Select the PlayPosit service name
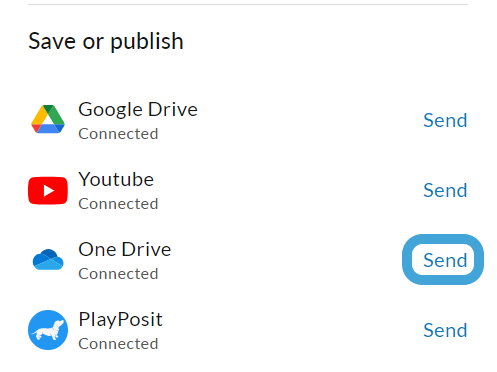The image size is (497, 372). point(120,320)
